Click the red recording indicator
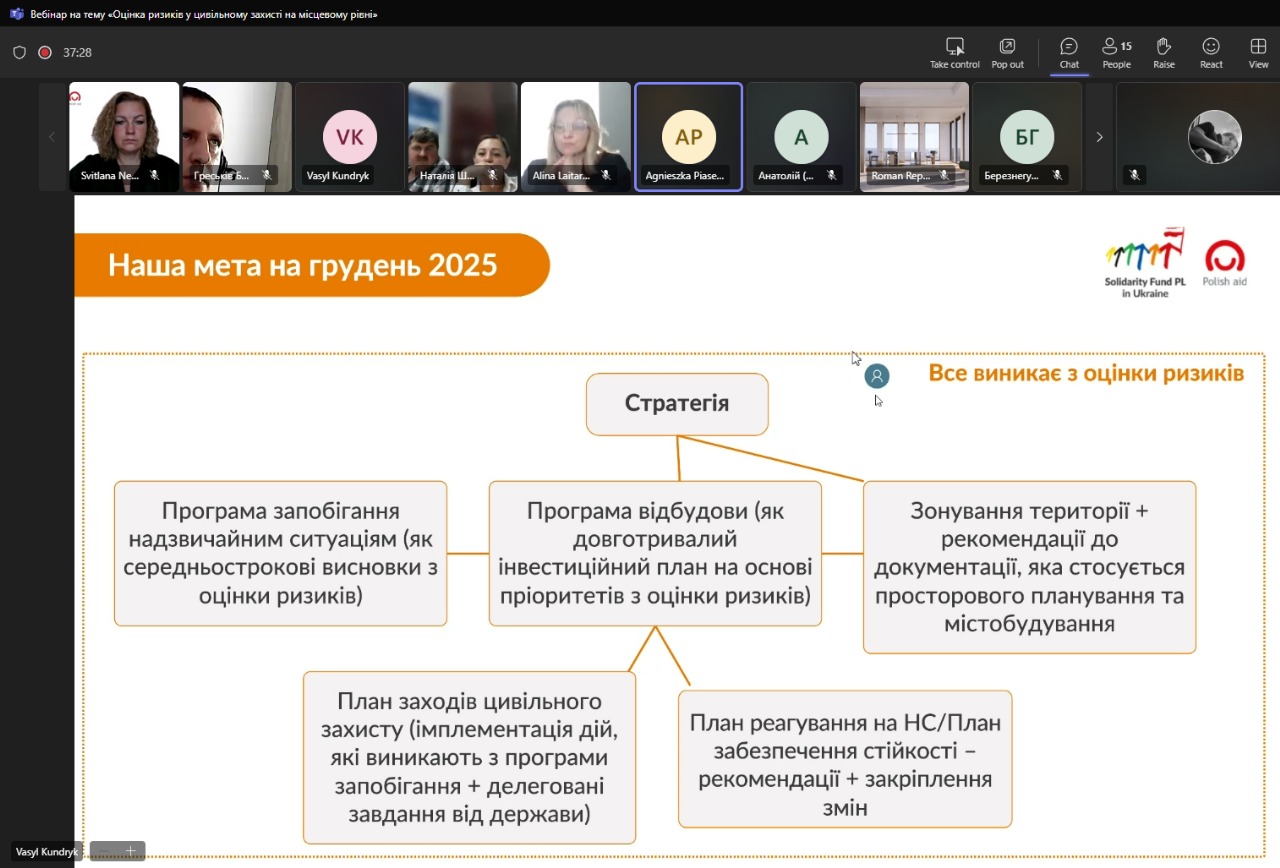 [x=45, y=52]
